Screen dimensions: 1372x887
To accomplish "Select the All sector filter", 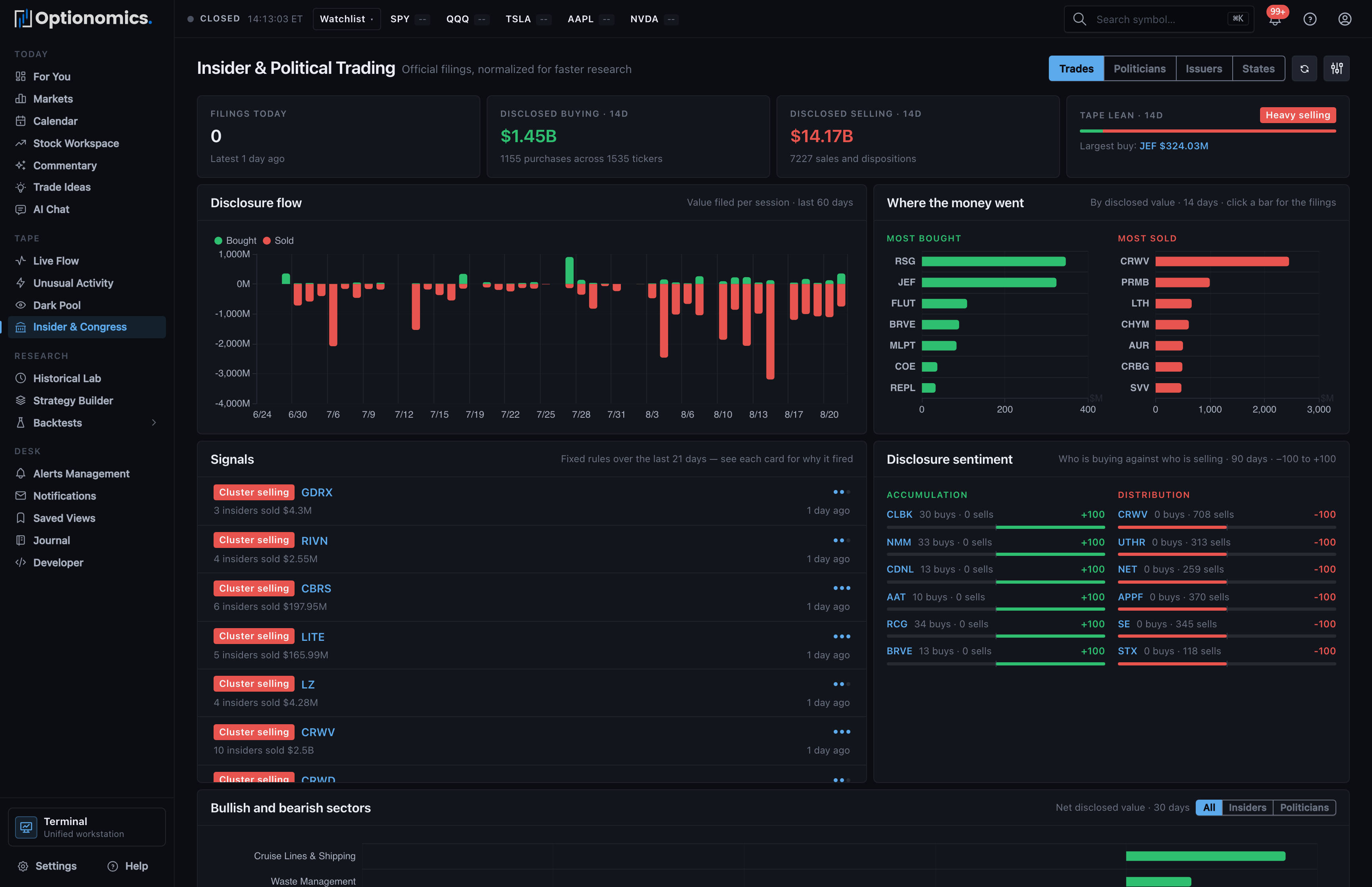I will click(1209, 808).
